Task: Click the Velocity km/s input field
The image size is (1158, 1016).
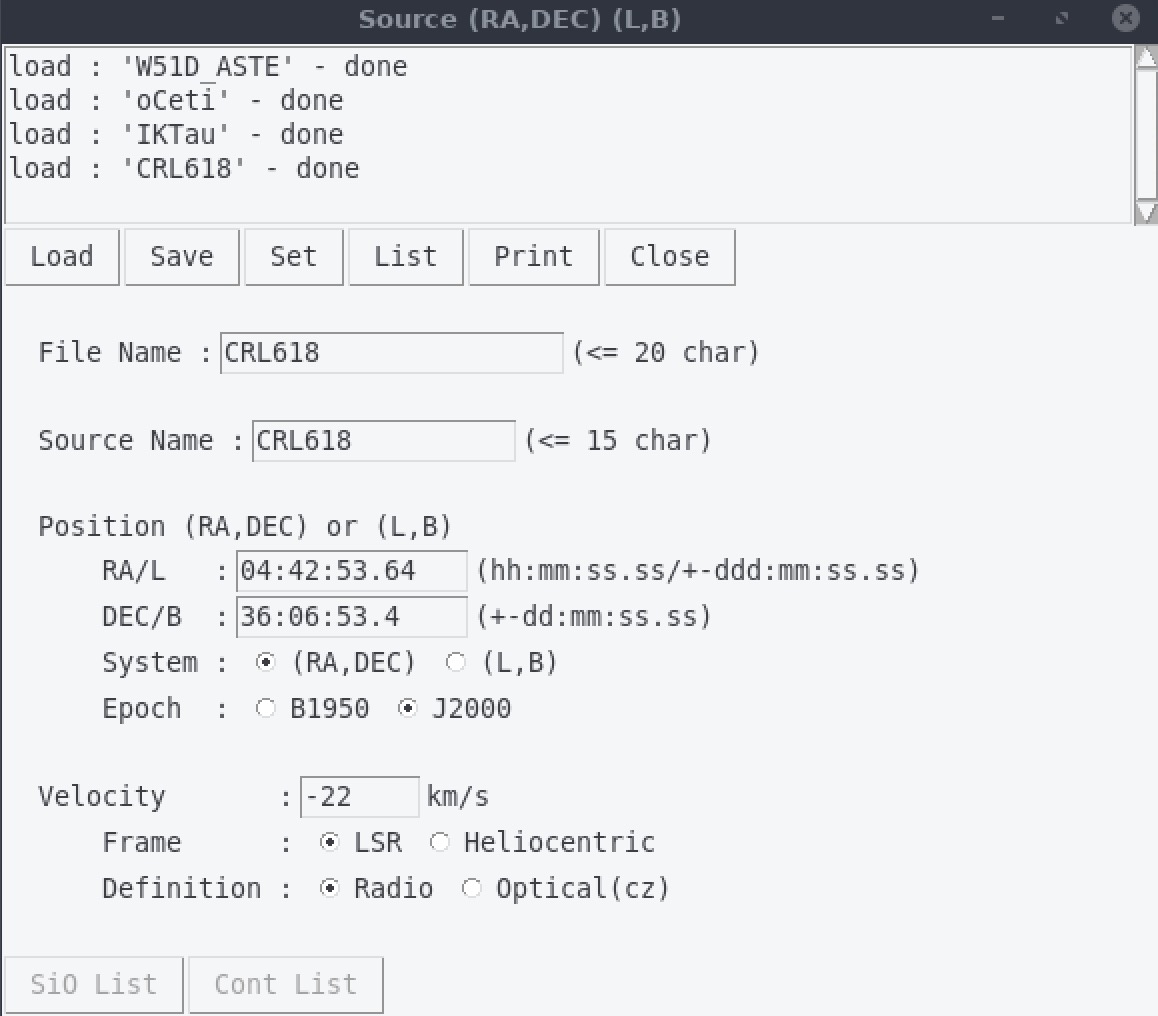Action: (x=359, y=797)
